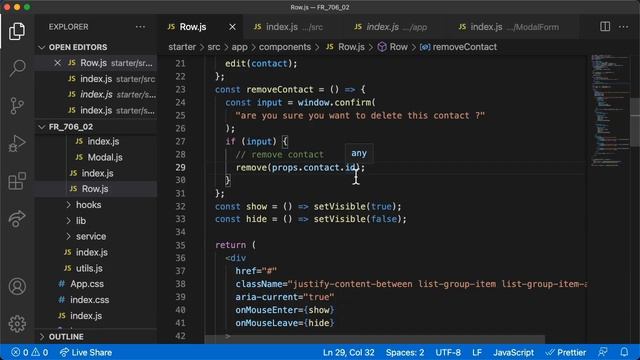The height and width of the screenshot is (360, 640).
Task: Click src breadcrumb segment
Action: (213, 47)
